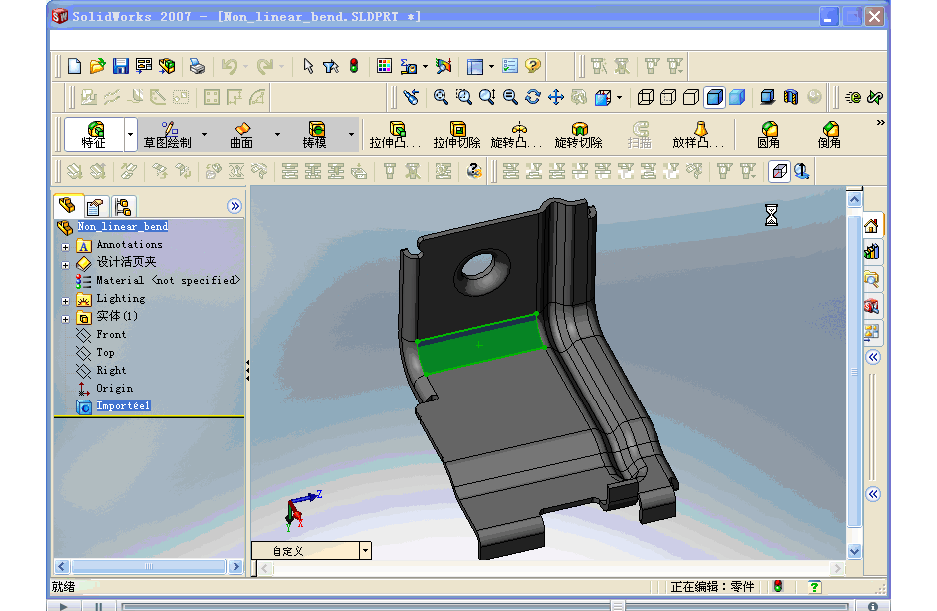This screenshot has height=611, width=937.
Task: Switch to PropertyManager tab
Action: [94, 207]
